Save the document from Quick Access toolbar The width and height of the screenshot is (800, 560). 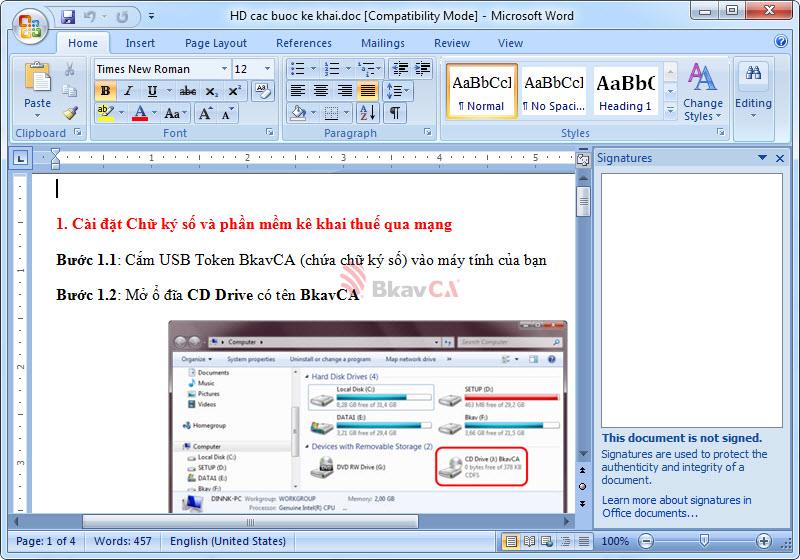click(x=68, y=16)
